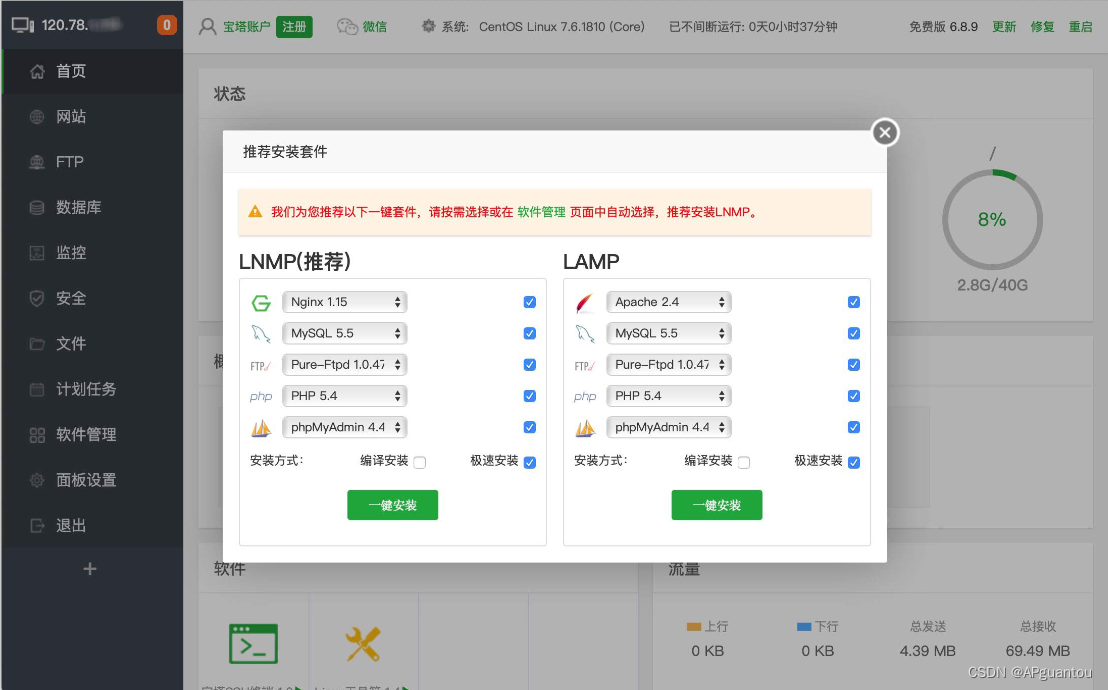Click the 8% disk usage gauge
Screen dimensions: 1108x690
pos(992,220)
